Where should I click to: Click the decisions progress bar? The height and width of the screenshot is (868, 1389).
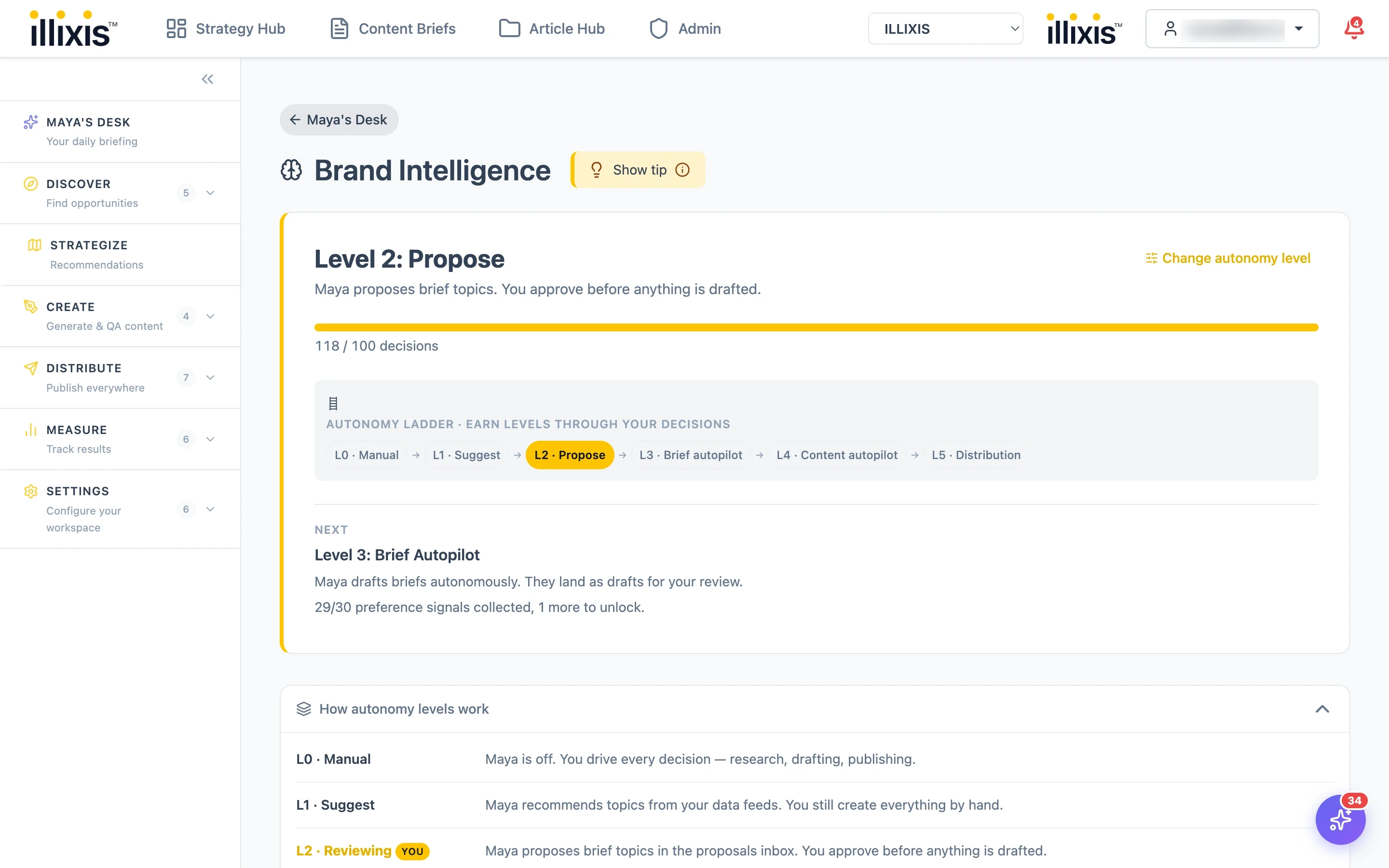pyautogui.click(x=816, y=327)
